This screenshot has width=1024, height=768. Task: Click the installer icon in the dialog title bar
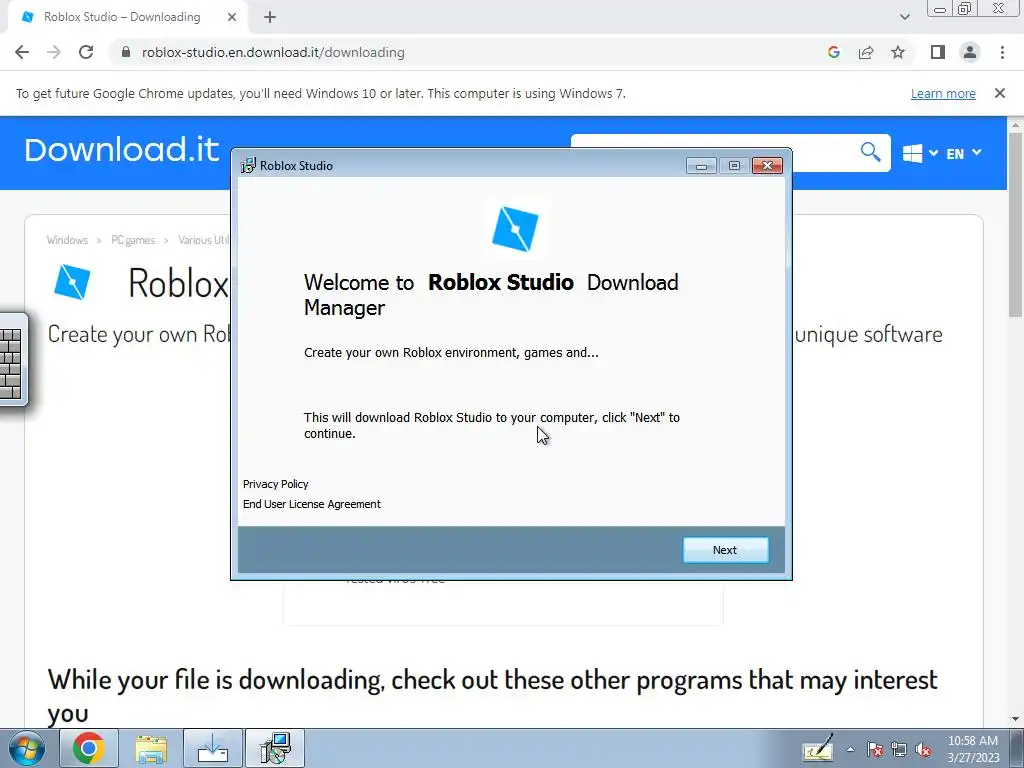(248, 165)
